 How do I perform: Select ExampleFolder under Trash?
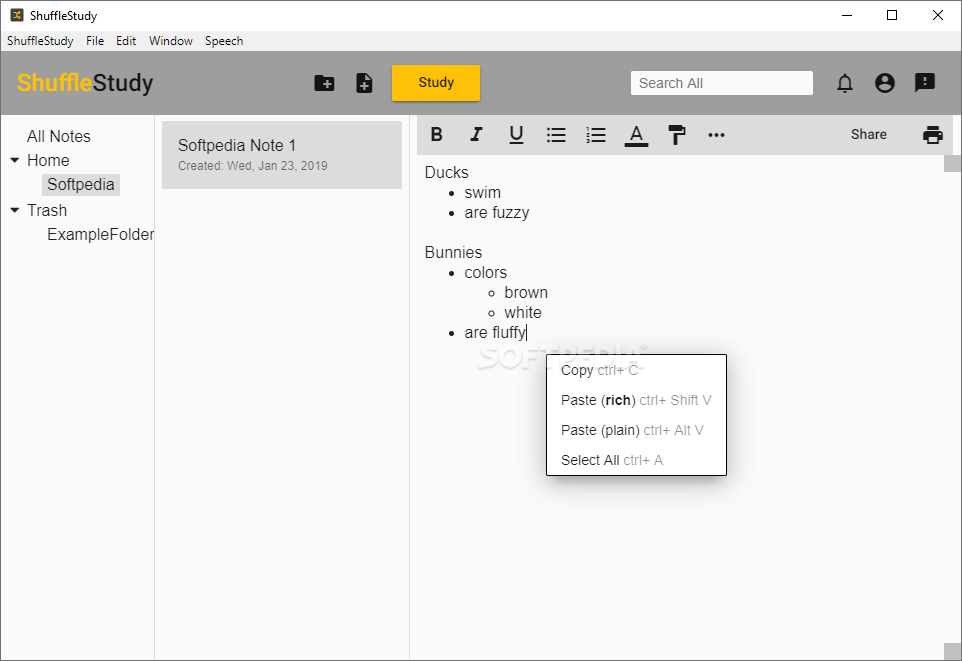pos(101,234)
